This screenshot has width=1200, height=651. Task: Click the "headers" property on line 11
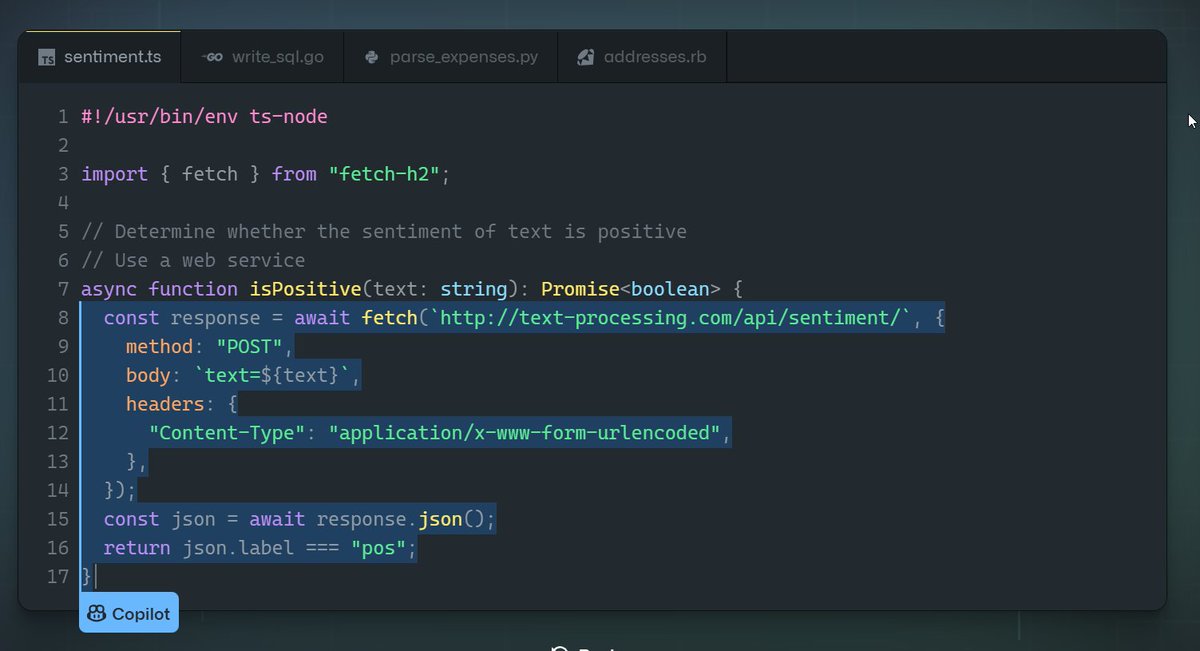pyautogui.click(x=165, y=404)
